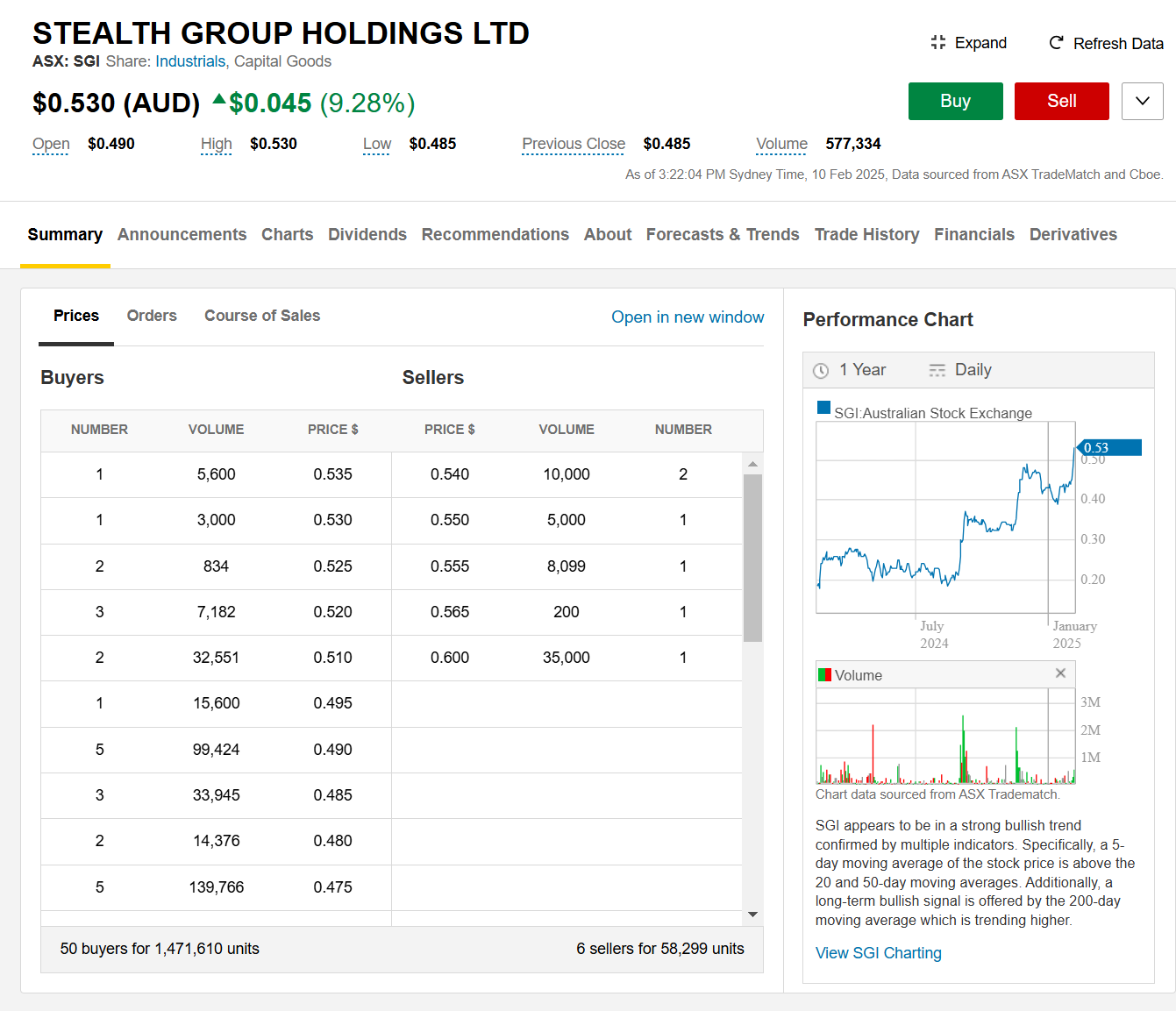Click the clock icon beside 1 Year
1176x1011 pixels.
[x=821, y=371]
